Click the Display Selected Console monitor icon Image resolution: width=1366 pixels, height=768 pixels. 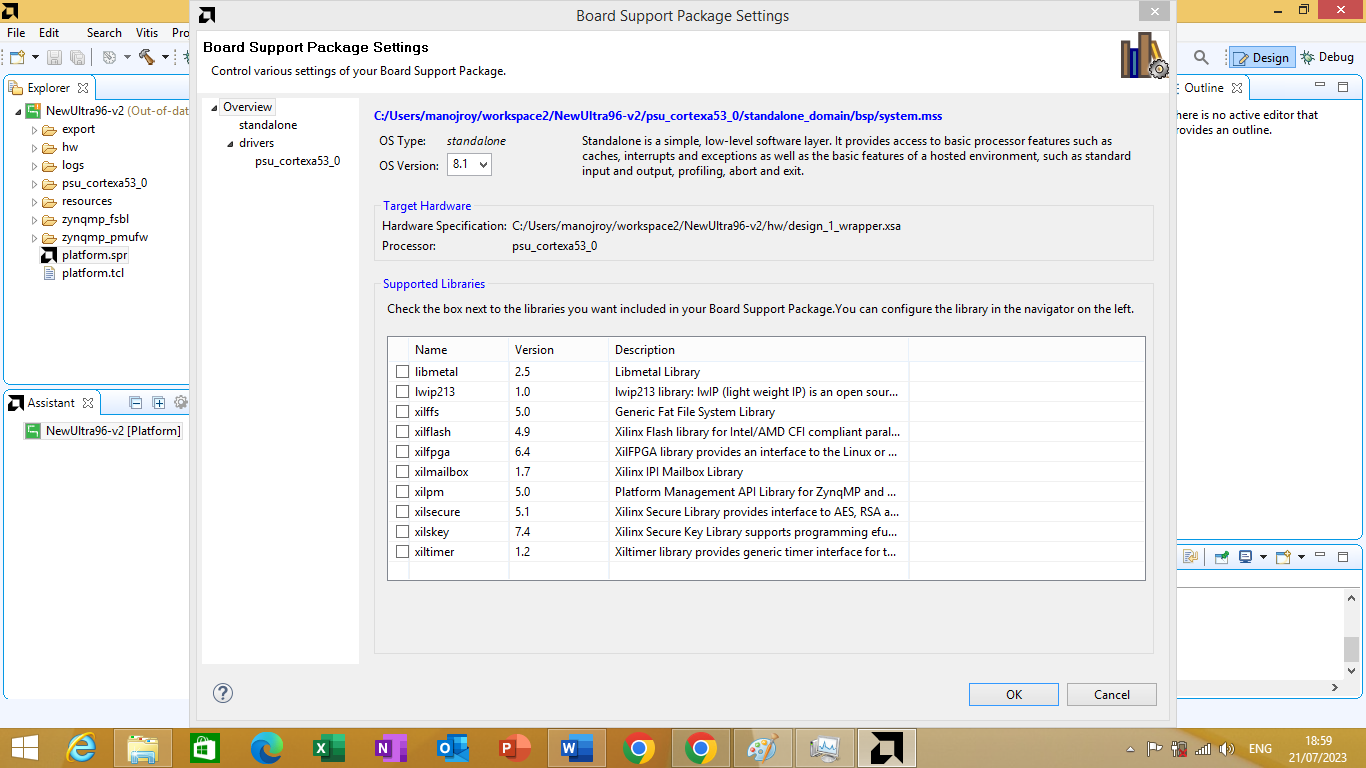1246,557
